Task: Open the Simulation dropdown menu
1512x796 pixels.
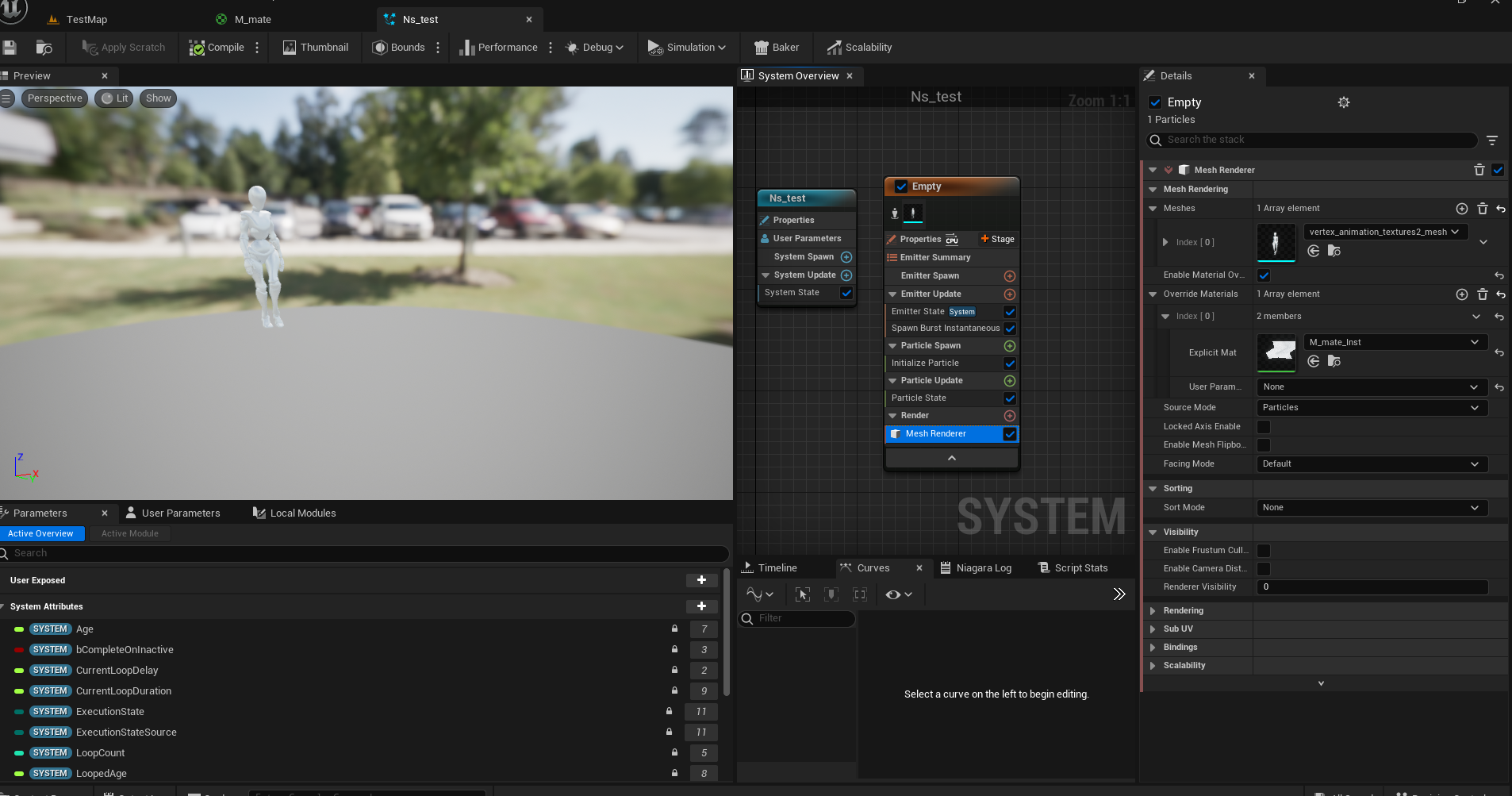Action: [x=687, y=48]
